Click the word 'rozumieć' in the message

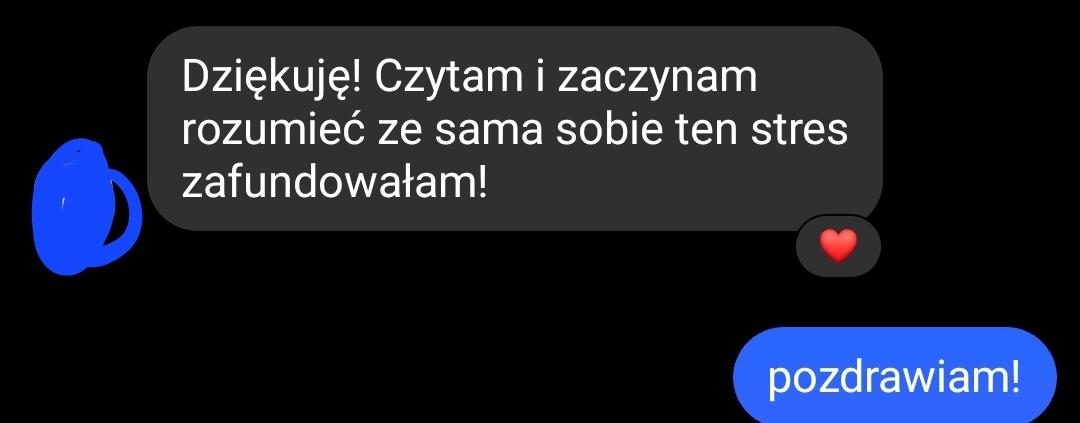273,130
